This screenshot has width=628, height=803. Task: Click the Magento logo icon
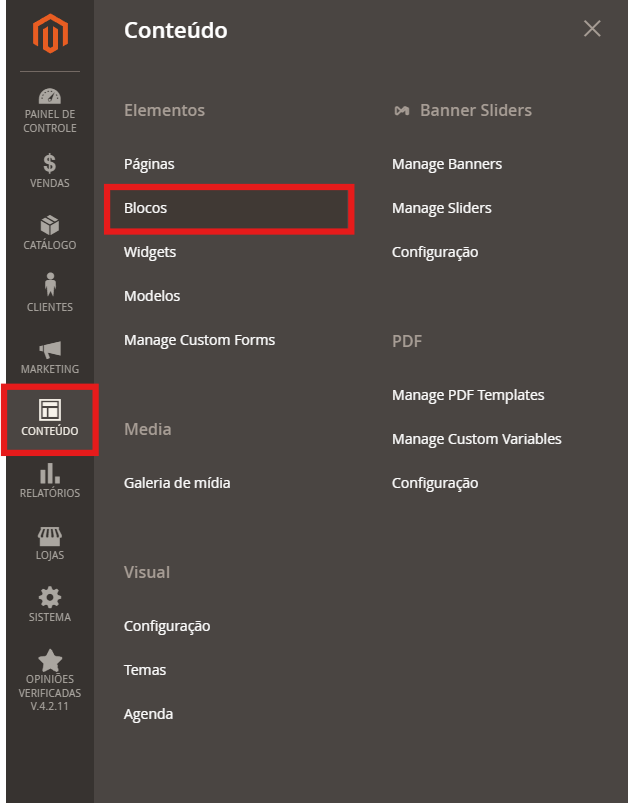pos(49,34)
